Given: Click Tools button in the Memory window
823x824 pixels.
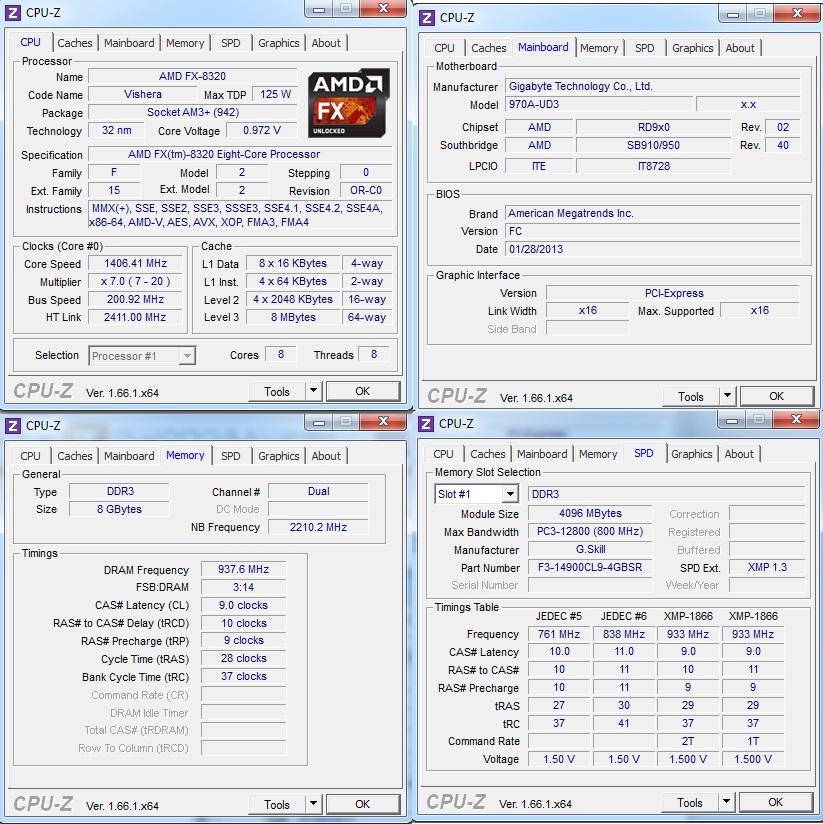Looking at the screenshot, I should pos(277,804).
